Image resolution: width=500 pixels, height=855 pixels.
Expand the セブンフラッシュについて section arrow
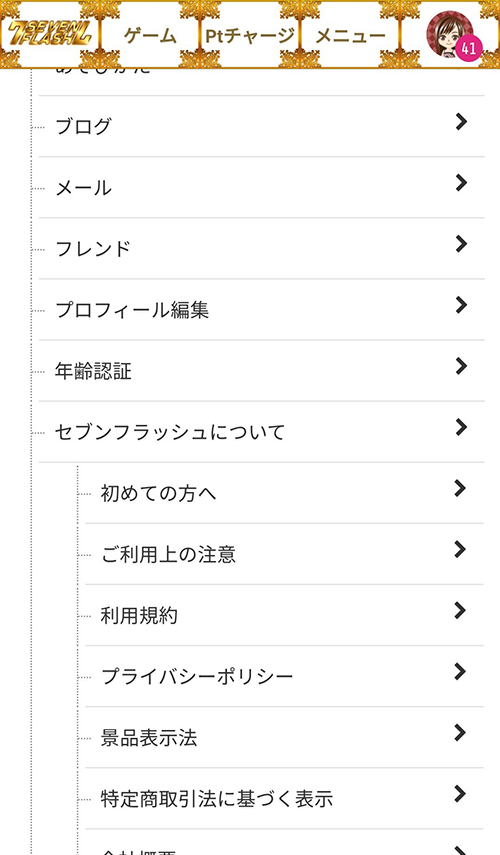tap(461, 427)
